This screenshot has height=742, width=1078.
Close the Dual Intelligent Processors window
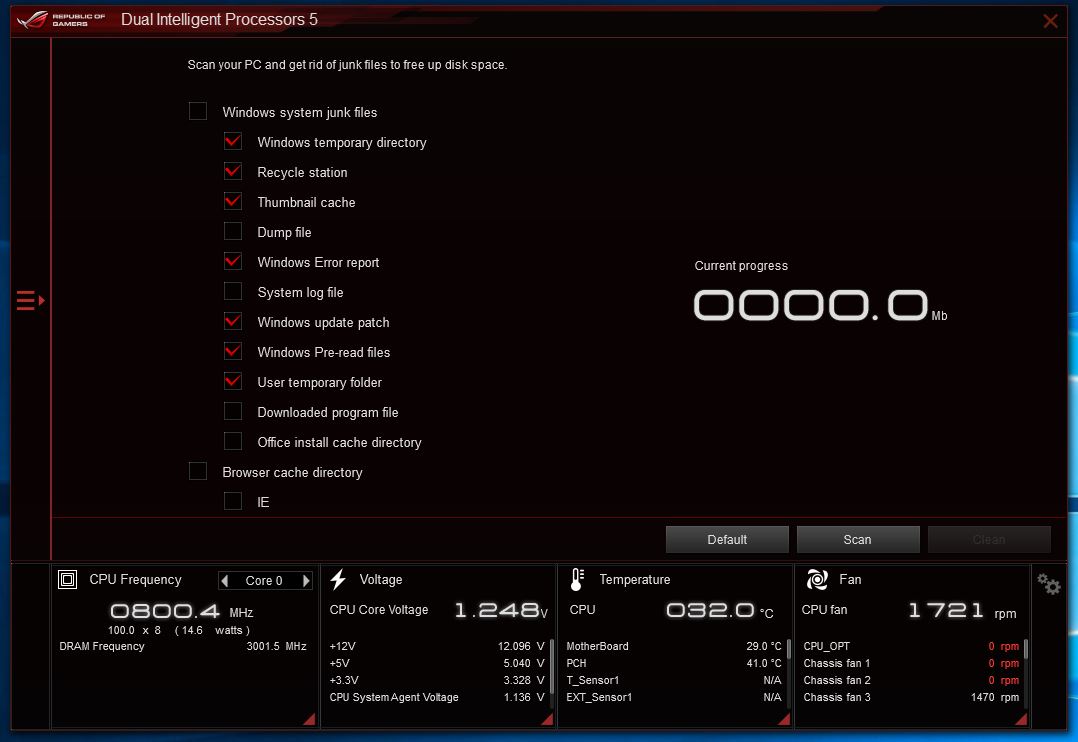(1050, 21)
